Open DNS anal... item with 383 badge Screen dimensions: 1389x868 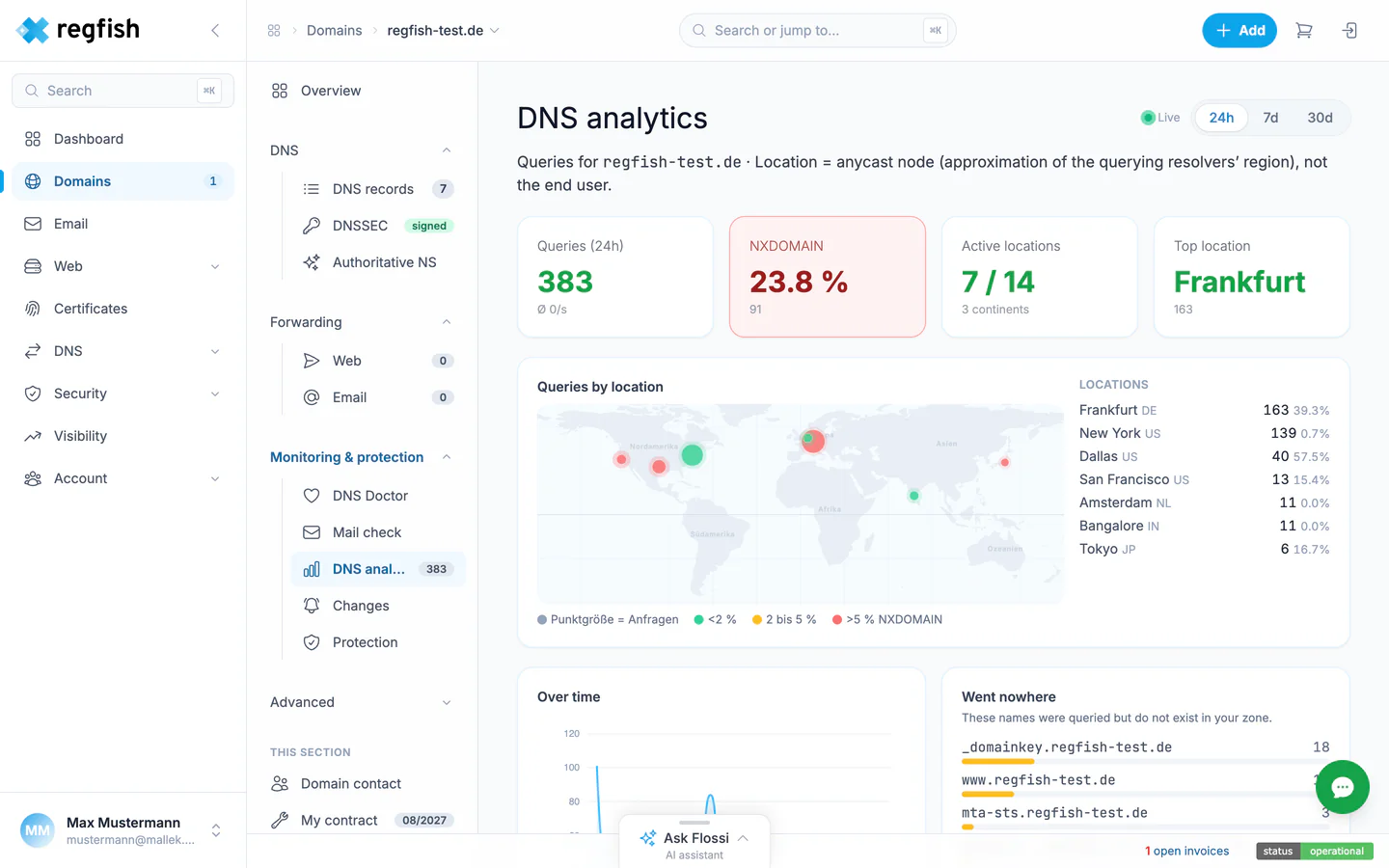(x=378, y=569)
